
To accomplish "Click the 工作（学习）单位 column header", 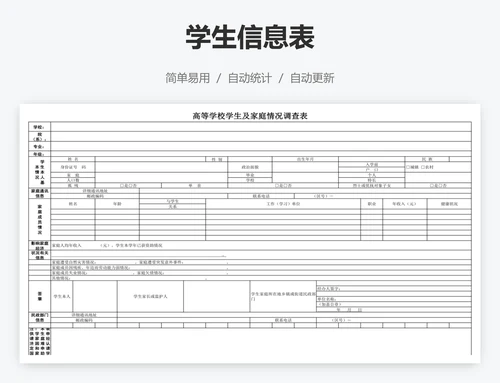I will (x=283, y=204).
